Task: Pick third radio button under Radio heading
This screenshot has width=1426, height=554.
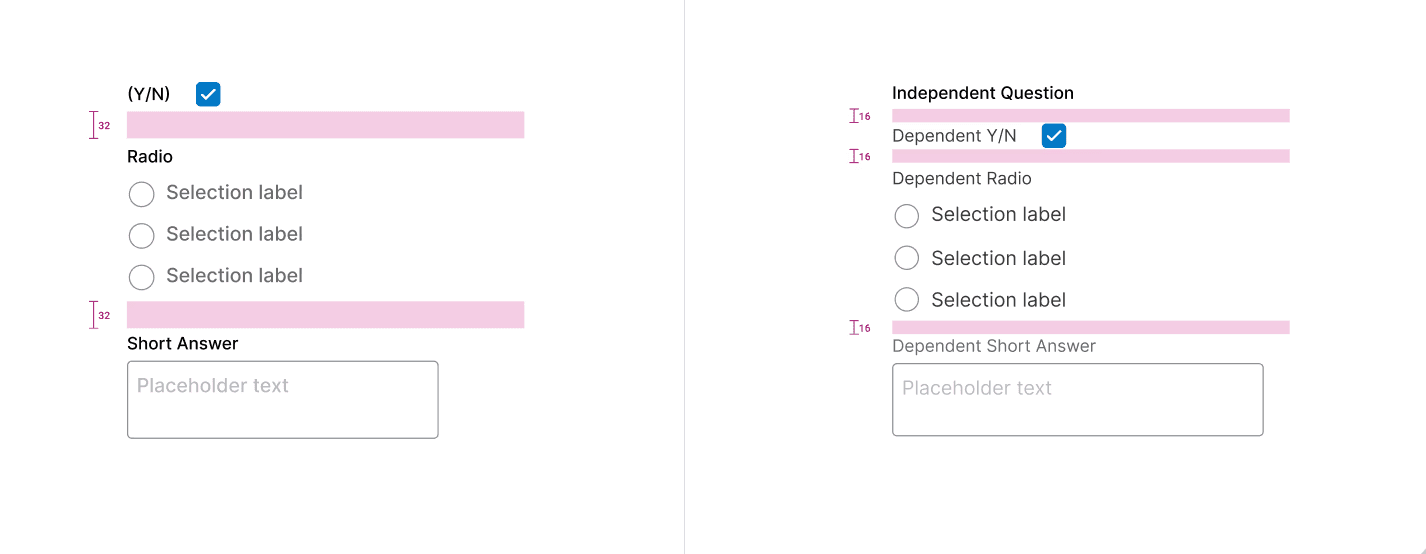Action: 142,277
